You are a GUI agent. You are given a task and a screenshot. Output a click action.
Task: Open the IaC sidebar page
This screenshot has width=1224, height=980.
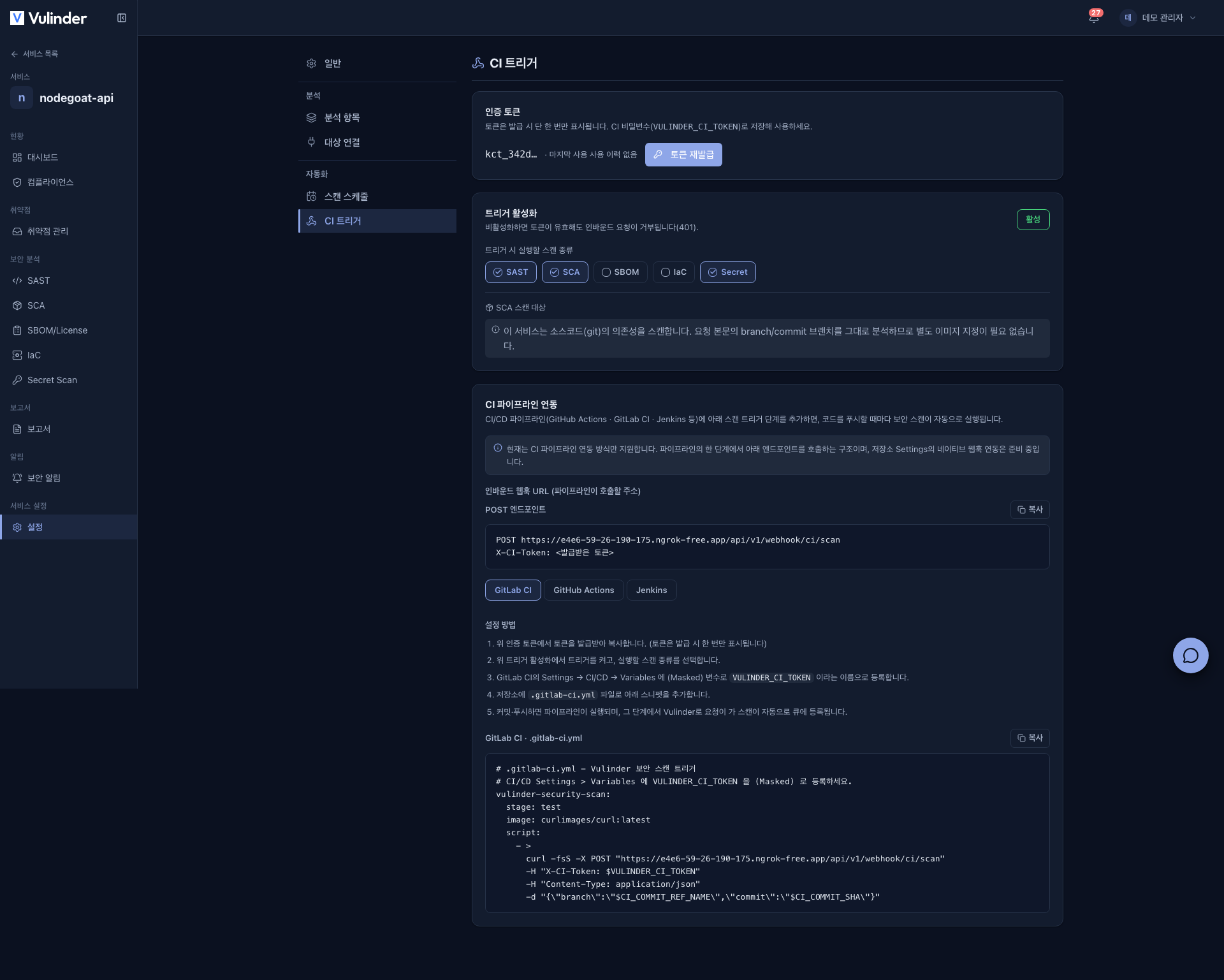pos(69,355)
